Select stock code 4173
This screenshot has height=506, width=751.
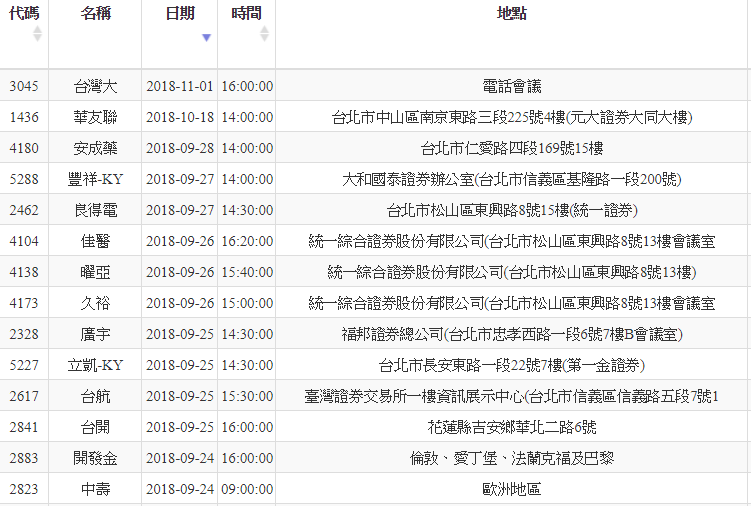click(24, 303)
